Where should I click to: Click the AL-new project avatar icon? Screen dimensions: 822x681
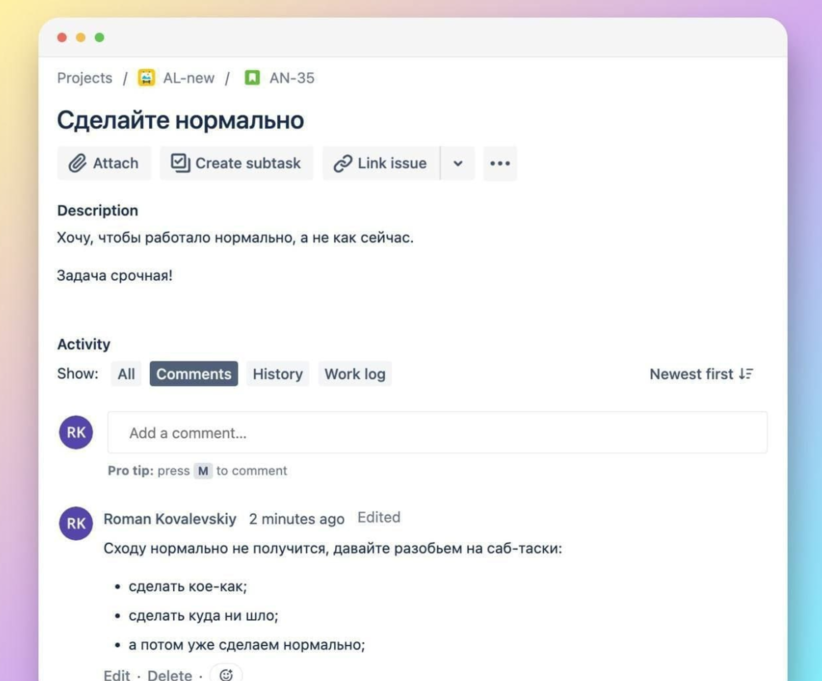146,78
